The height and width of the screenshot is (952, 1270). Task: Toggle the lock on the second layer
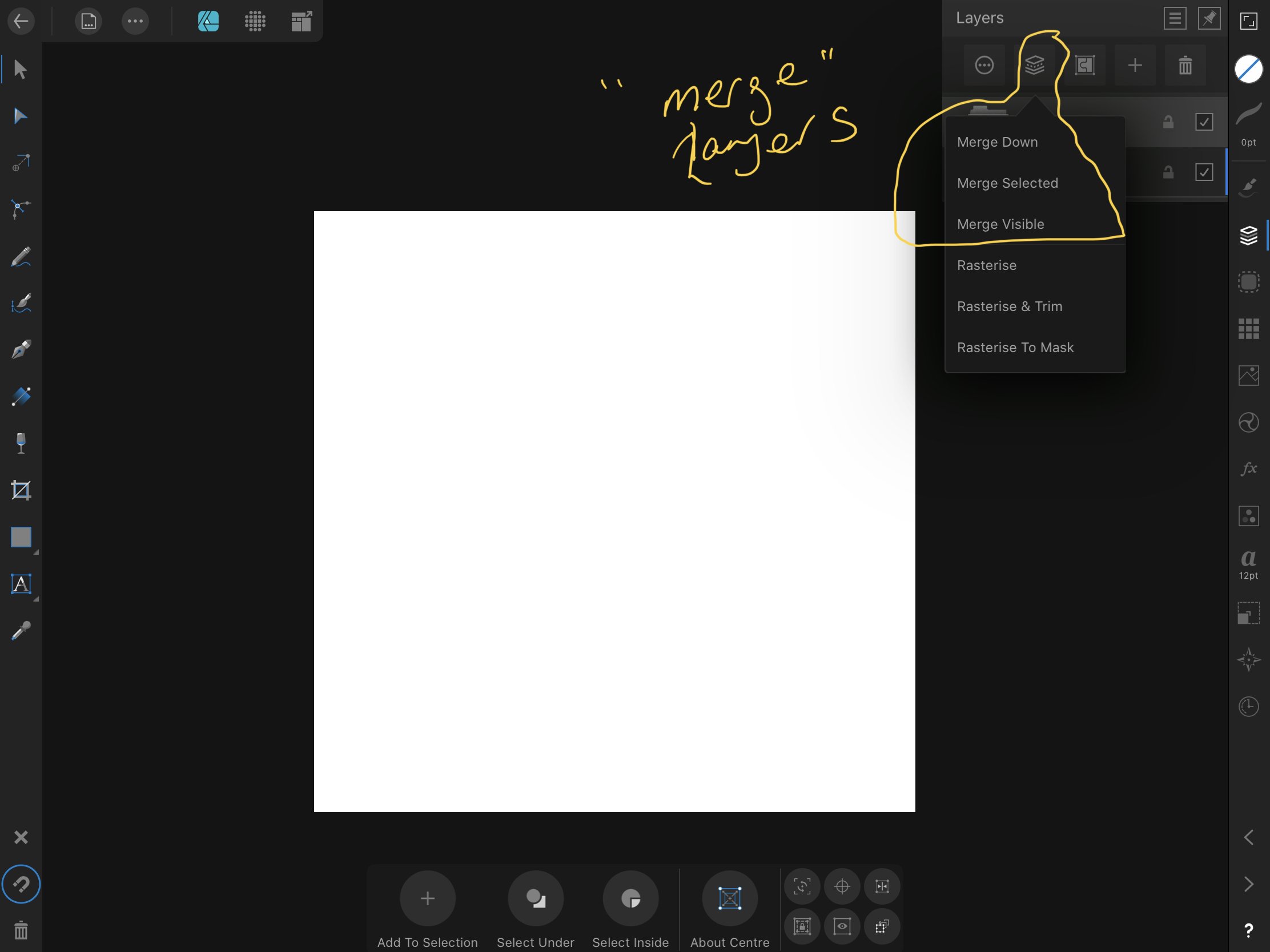(1168, 172)
